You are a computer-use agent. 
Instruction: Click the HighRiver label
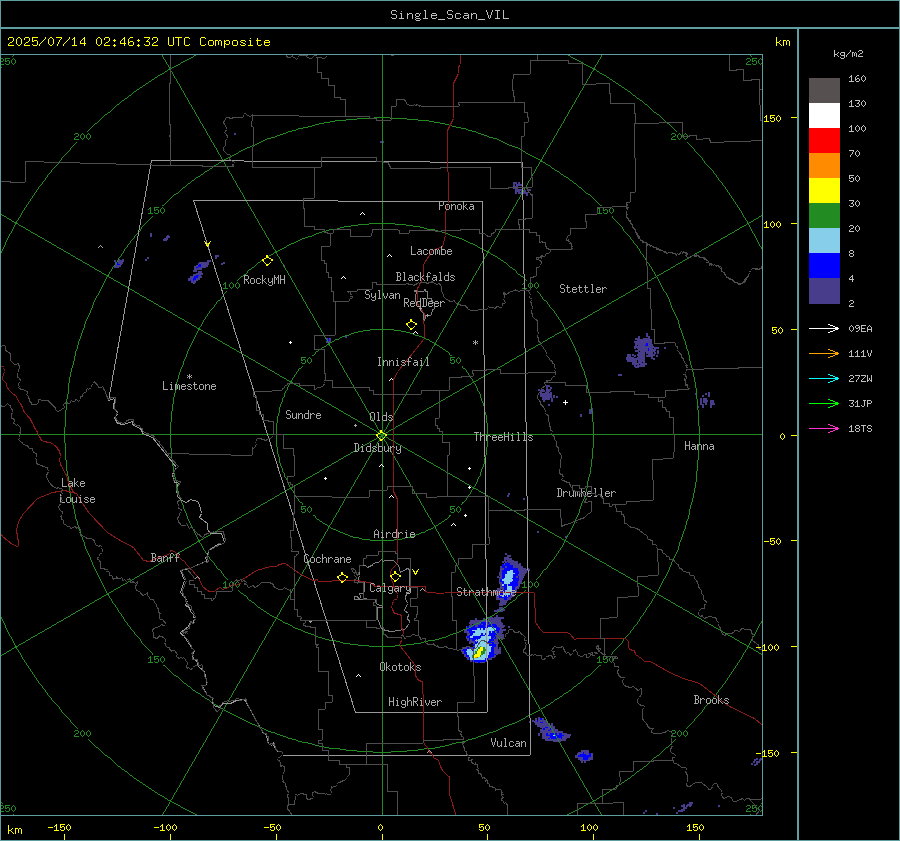tap(415, 702)
